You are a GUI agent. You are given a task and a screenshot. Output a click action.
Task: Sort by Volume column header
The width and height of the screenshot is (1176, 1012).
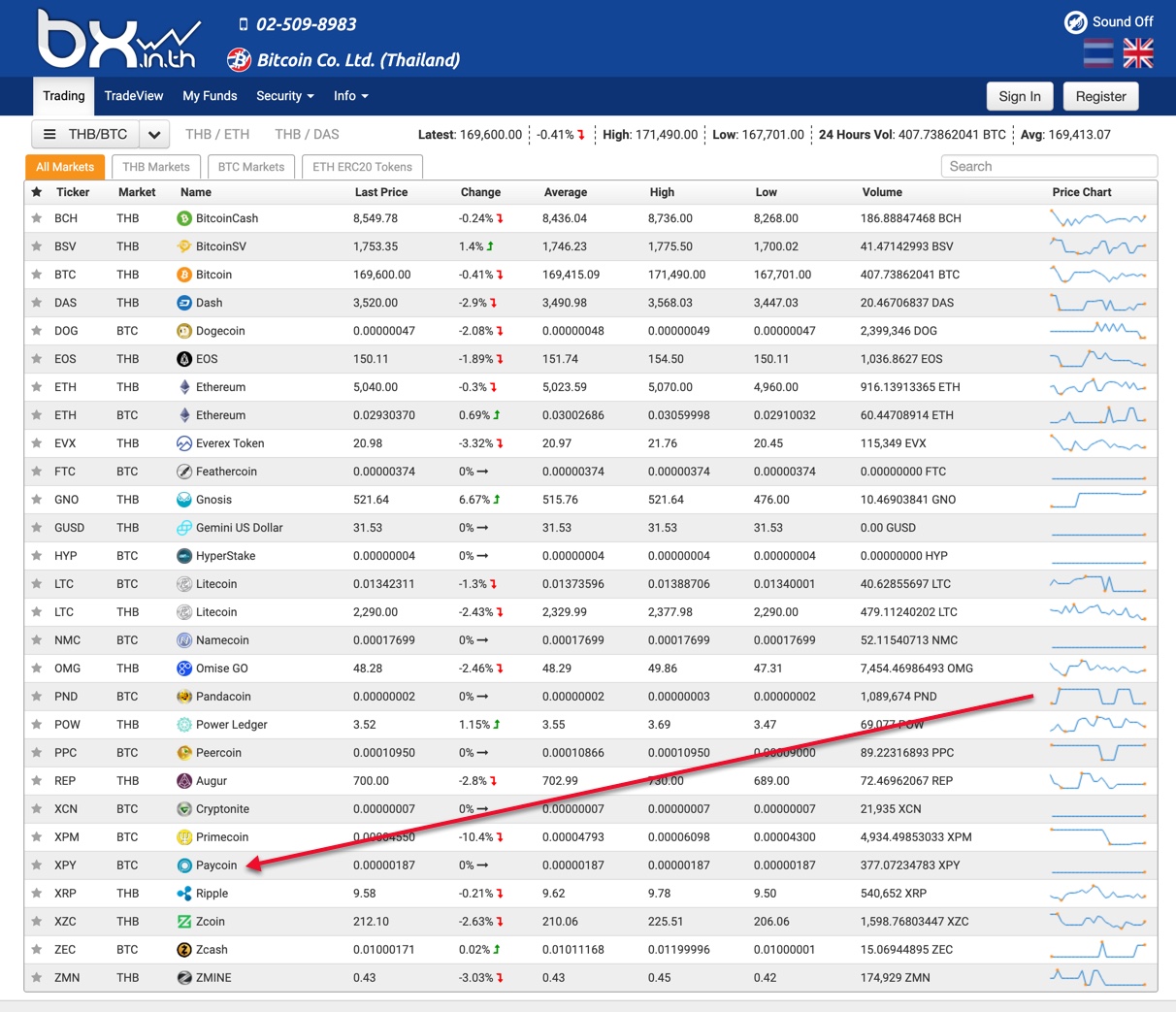click(x=882, y=192)
